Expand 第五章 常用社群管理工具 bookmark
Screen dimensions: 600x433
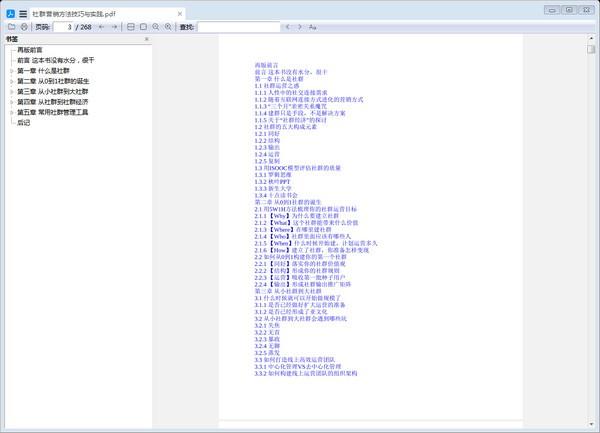tap(11, 112)
